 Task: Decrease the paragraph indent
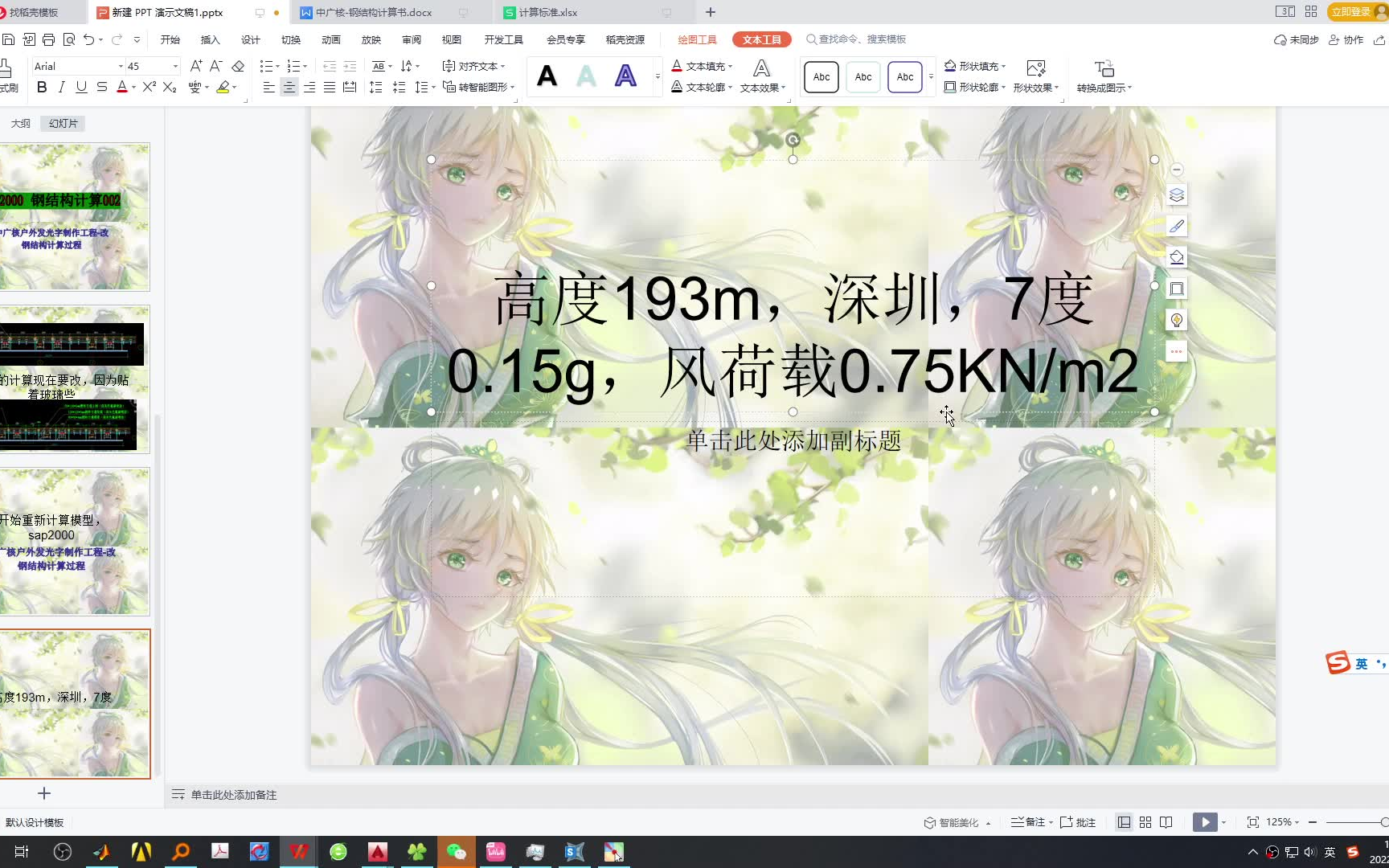coord(330,66)
